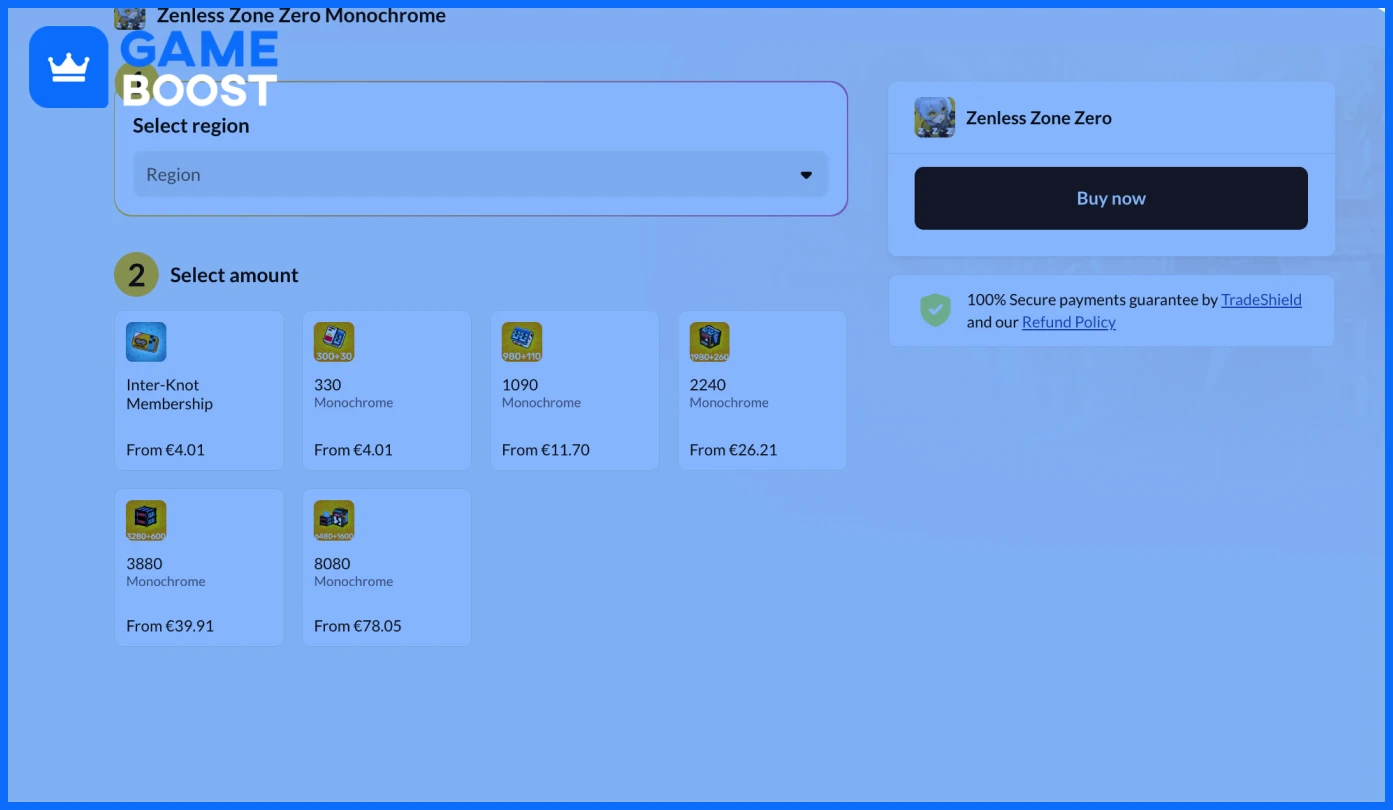The height and width of the screenshot is (810, 1393).
Task: Open the Region dropdown
Action: click(480, 174)
